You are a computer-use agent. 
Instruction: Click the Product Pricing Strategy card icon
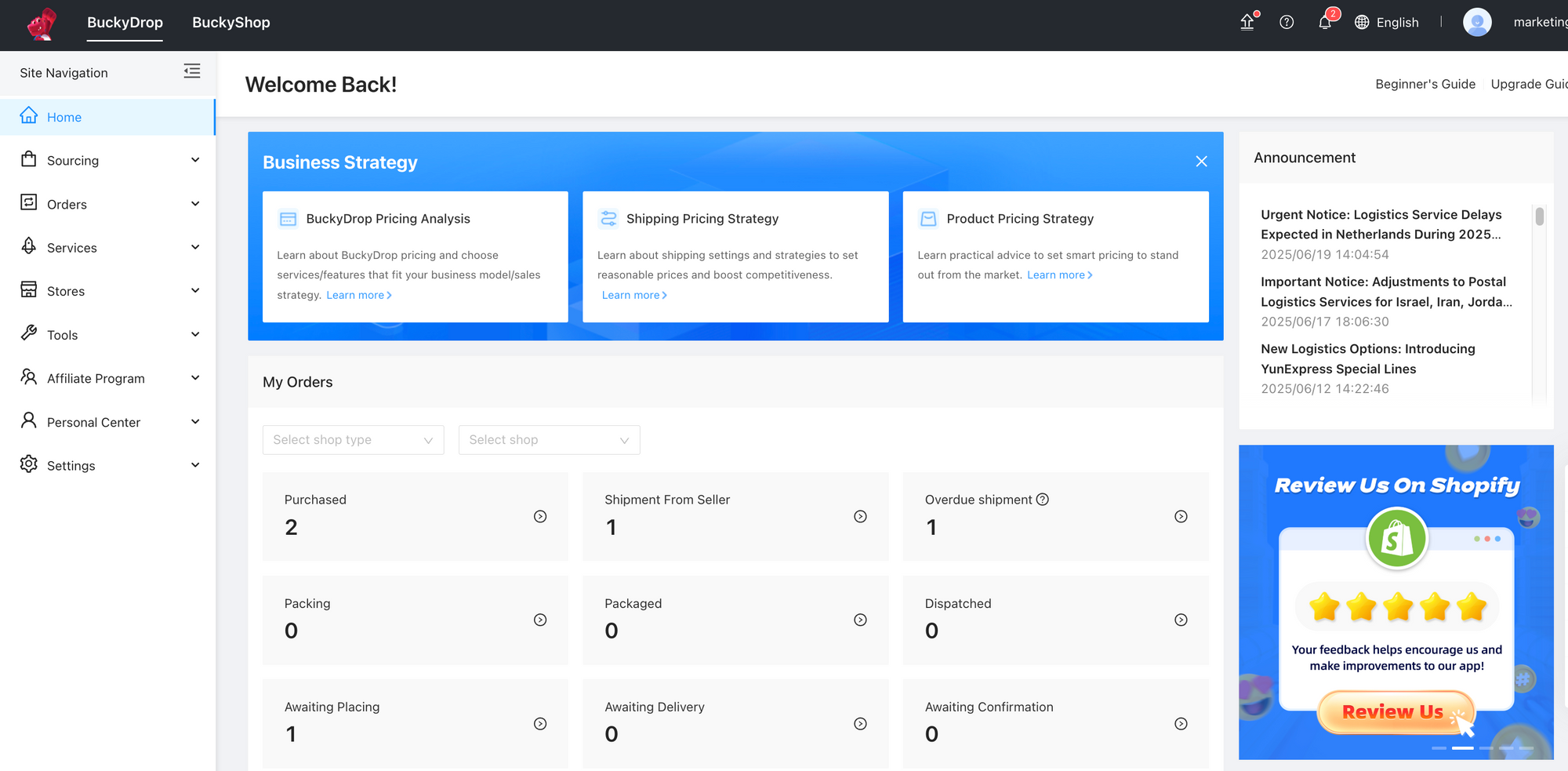(928, 219)
